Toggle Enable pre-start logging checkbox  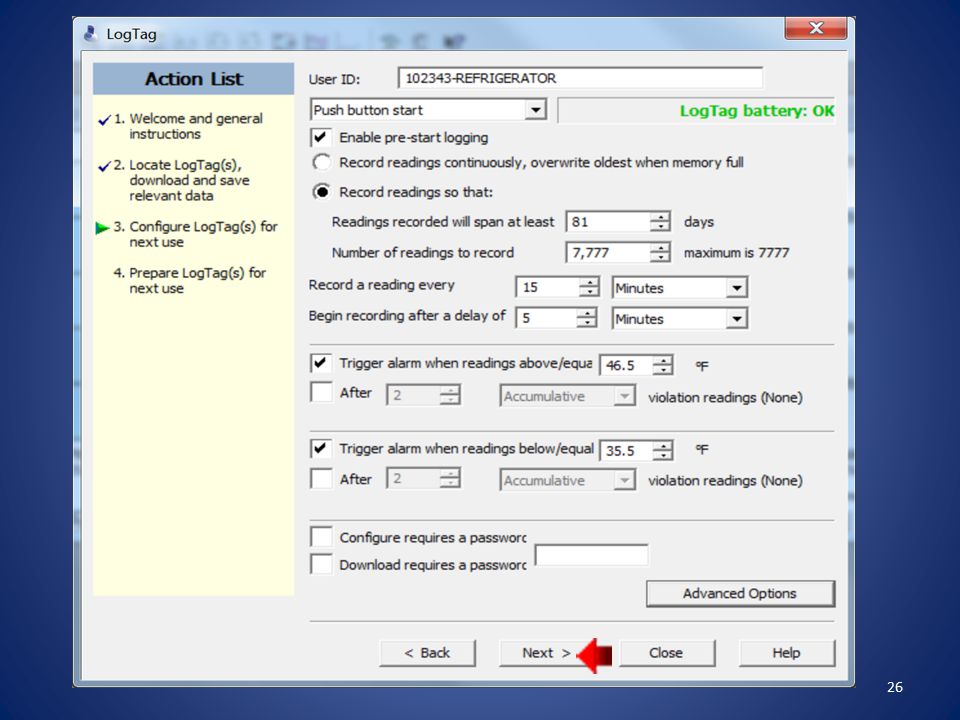(321, 137)
